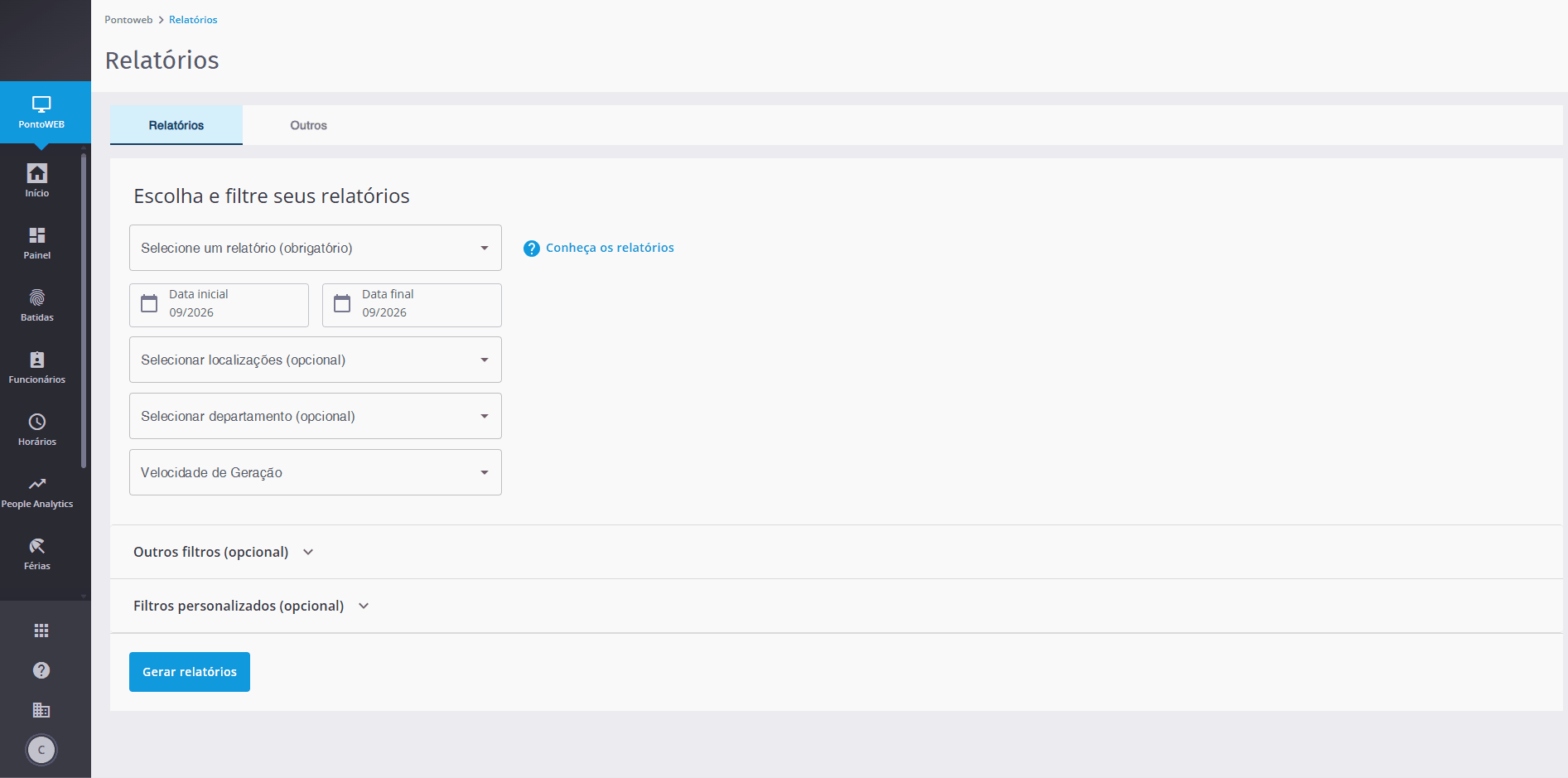Open Férias beach umbrella icon
Screen dimensions: 1568x778
37,546
